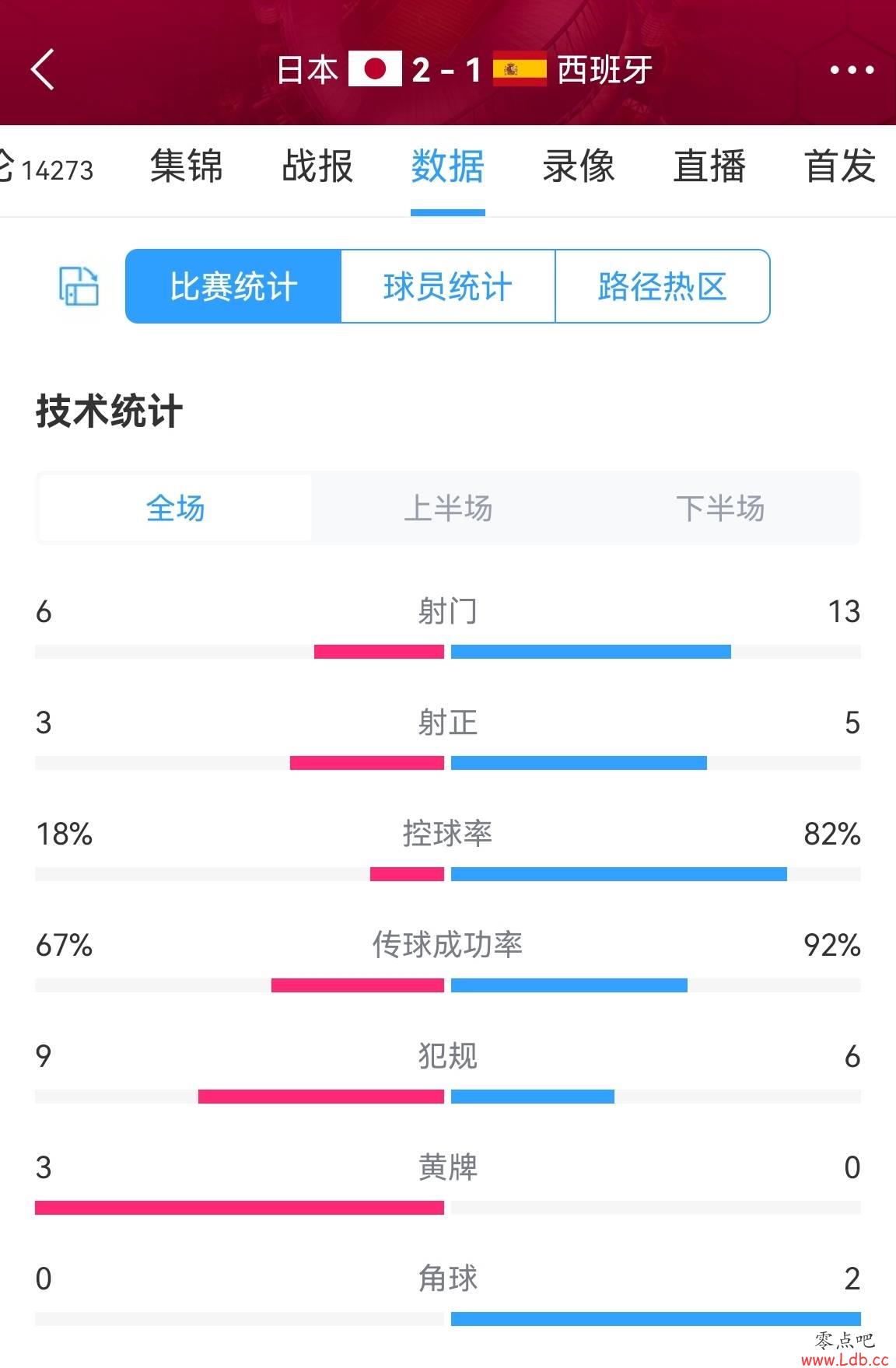Open the 首发 lineup tab
The width and height of the screenshot is (896, 1368).
pos(840,166)
